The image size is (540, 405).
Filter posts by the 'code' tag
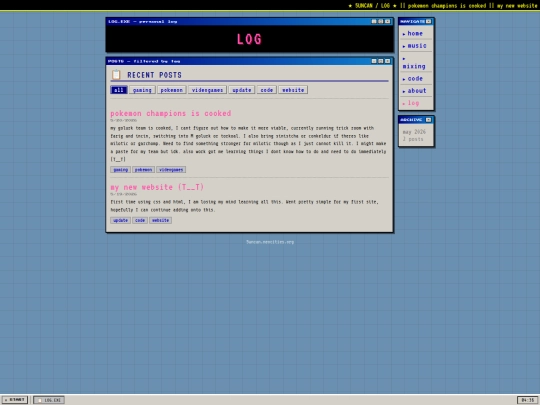(x=267, y=90)
